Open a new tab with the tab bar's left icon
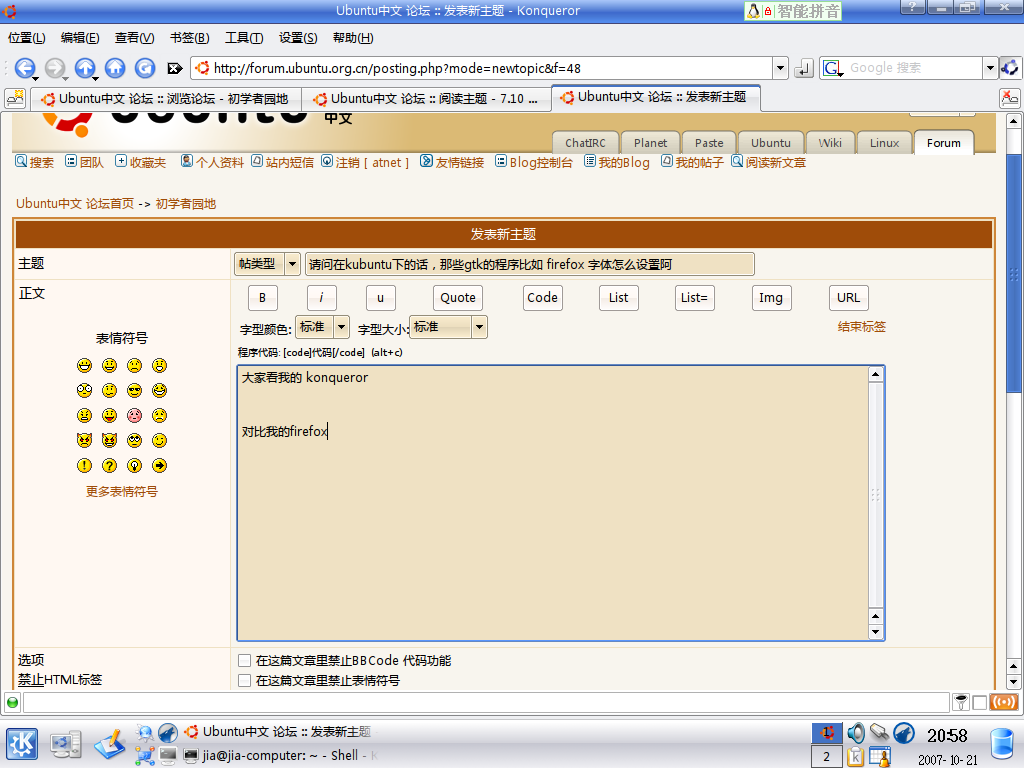1024x768 pixels. click(14, 99)
